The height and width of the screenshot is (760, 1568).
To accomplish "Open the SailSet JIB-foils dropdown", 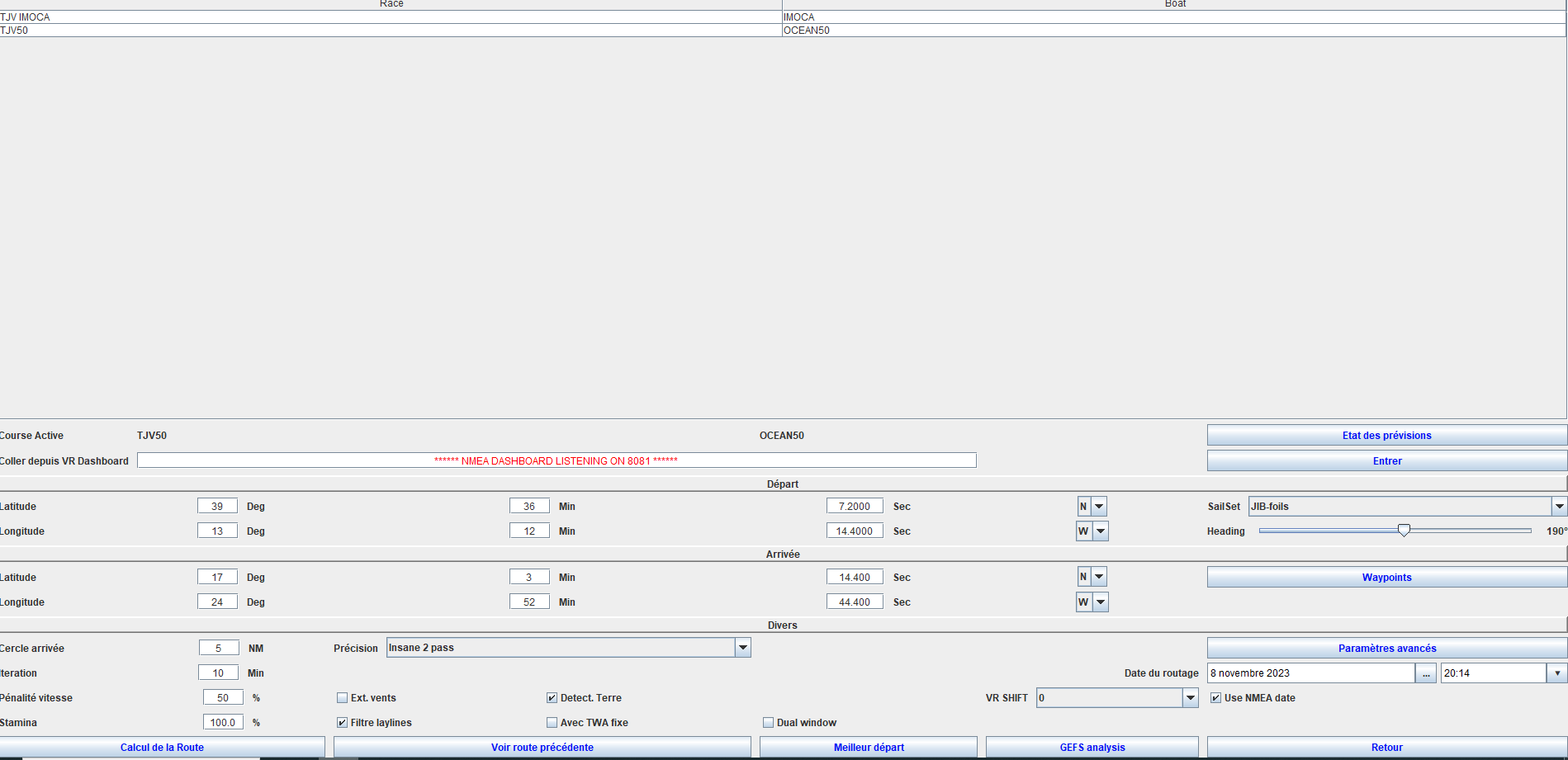I will (x=1559, y=507).
